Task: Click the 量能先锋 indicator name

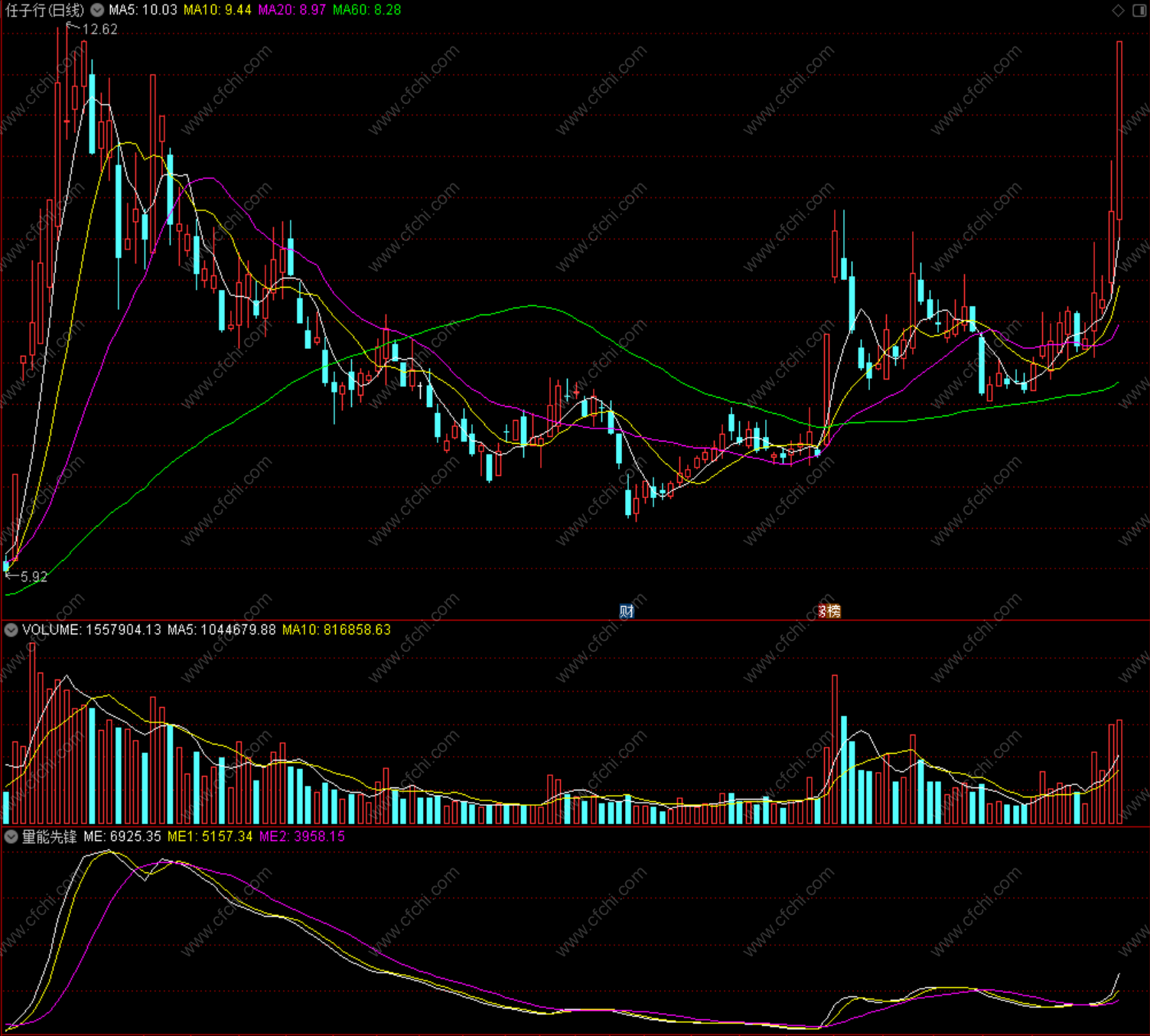Action: (x=49, y=836)
